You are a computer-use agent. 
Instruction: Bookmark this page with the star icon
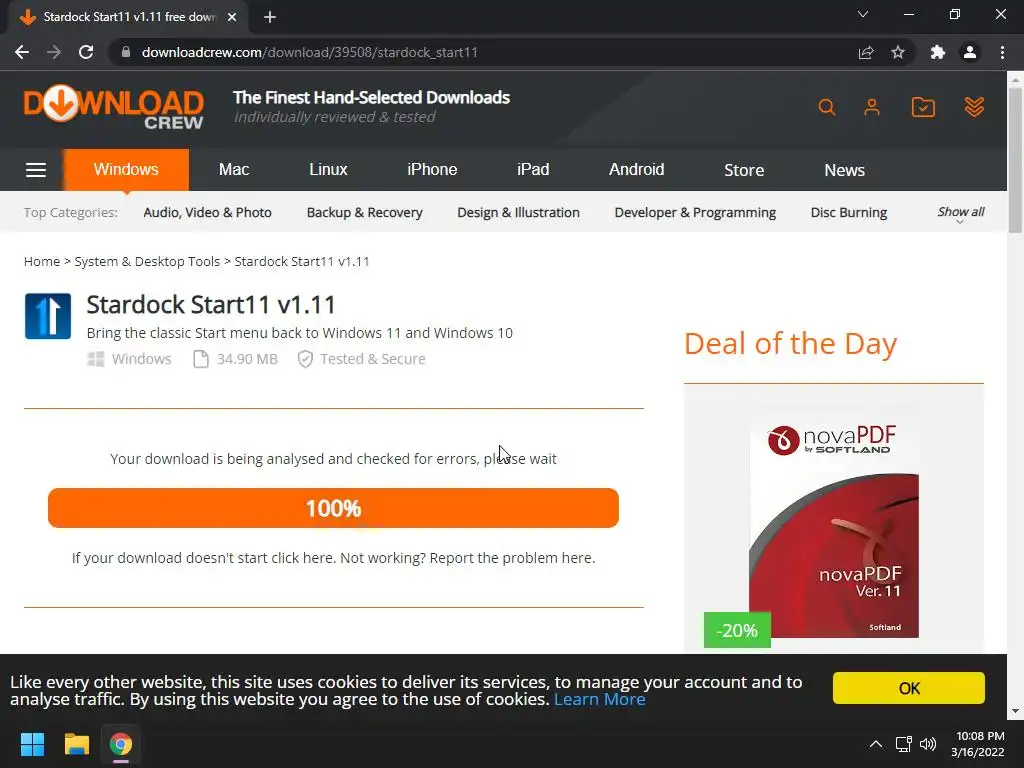click(898, 52)
